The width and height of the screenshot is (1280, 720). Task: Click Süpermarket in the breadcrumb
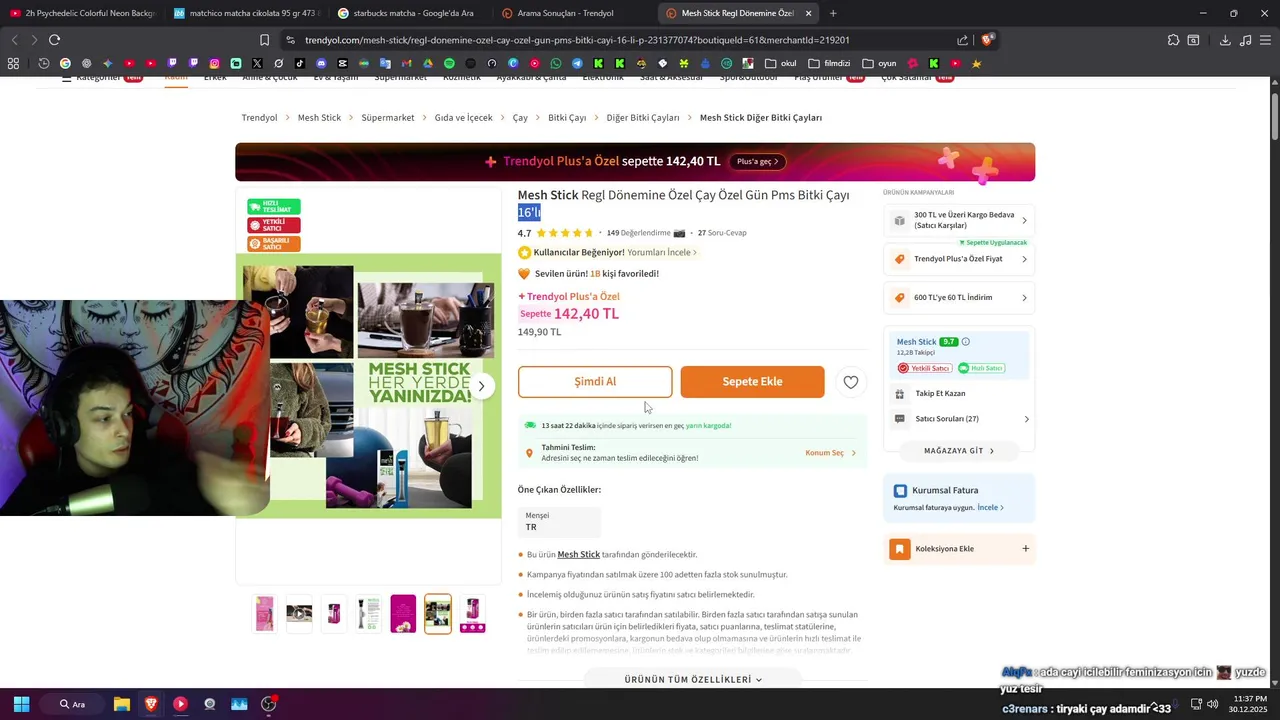(x=388, y=118)
